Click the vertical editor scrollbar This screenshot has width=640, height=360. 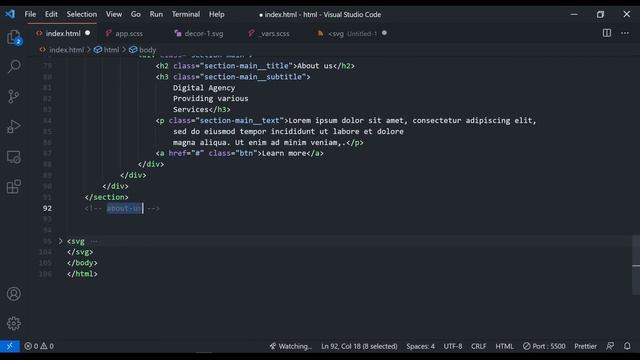pyautogui.click(x=636, y=265)
